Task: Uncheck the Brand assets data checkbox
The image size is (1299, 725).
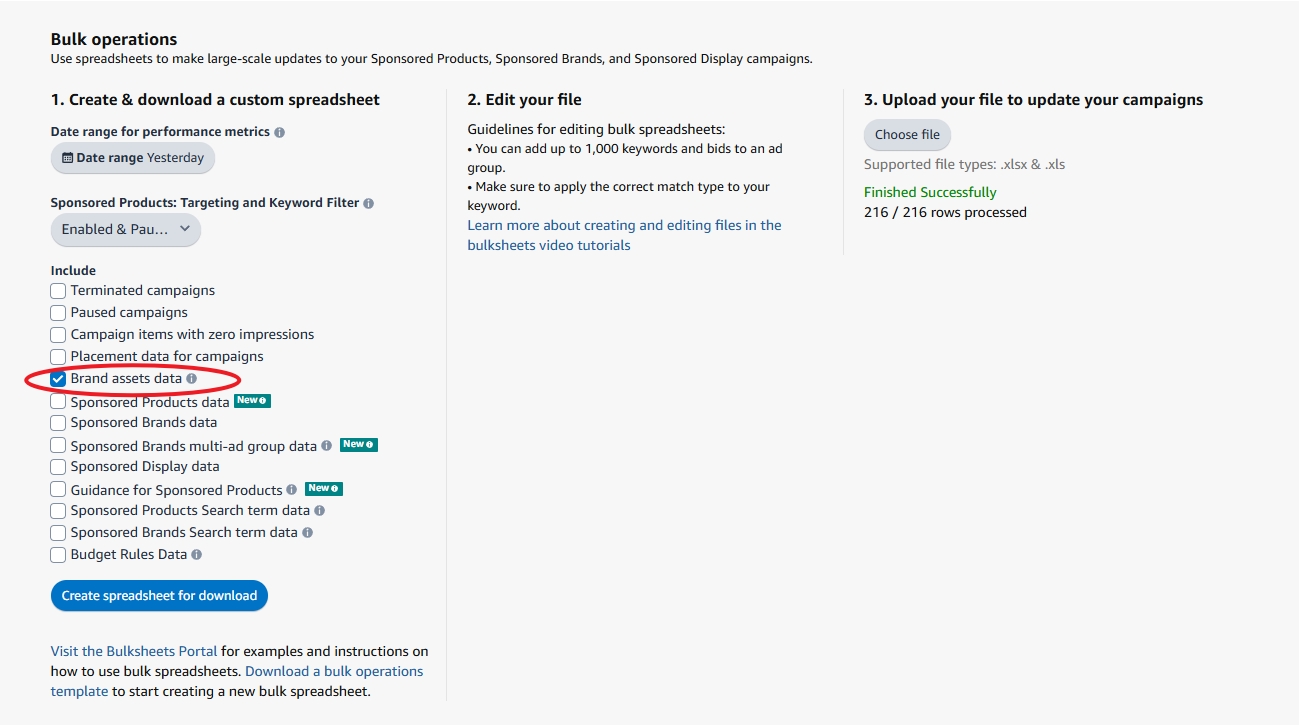Action: (x=57, y=379)
